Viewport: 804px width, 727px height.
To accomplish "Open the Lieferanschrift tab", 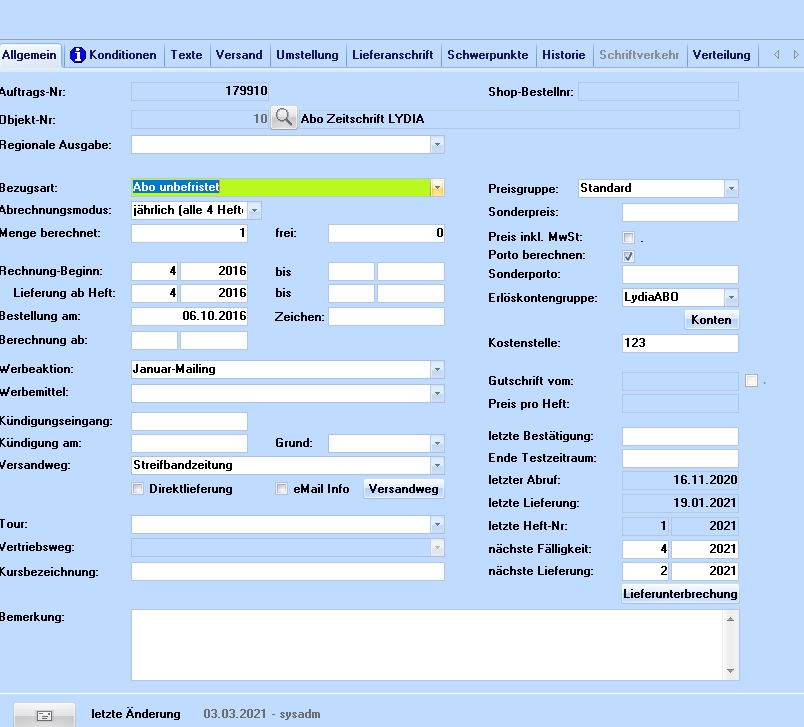I will (x=393, y=55).
